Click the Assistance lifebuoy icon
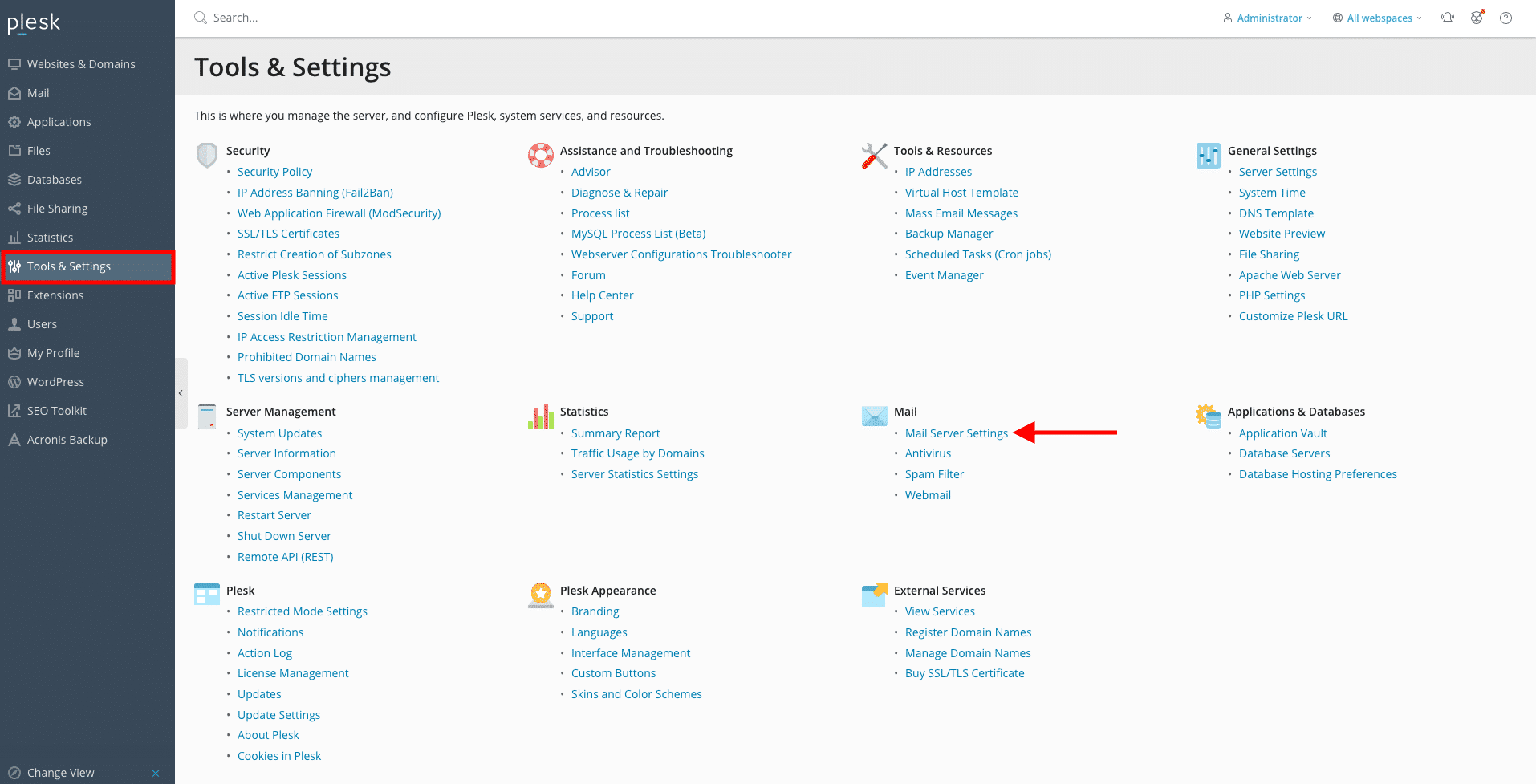The image size is (1536, 784). (x=541, y=155)
